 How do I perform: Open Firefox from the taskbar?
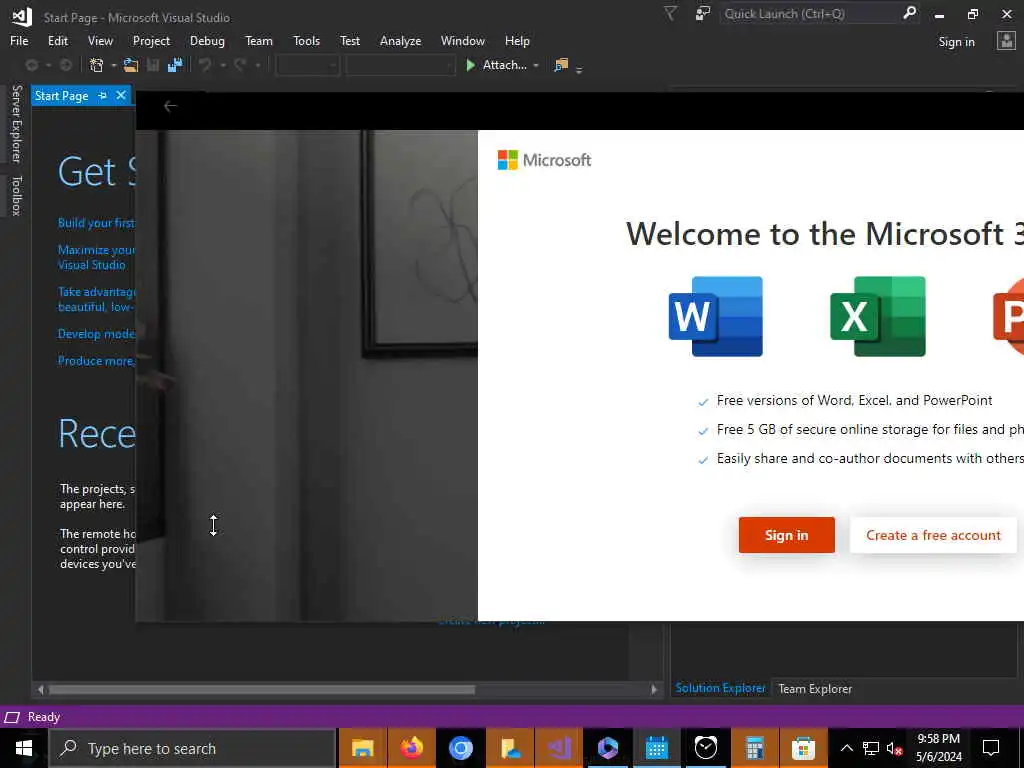(411, 748)
